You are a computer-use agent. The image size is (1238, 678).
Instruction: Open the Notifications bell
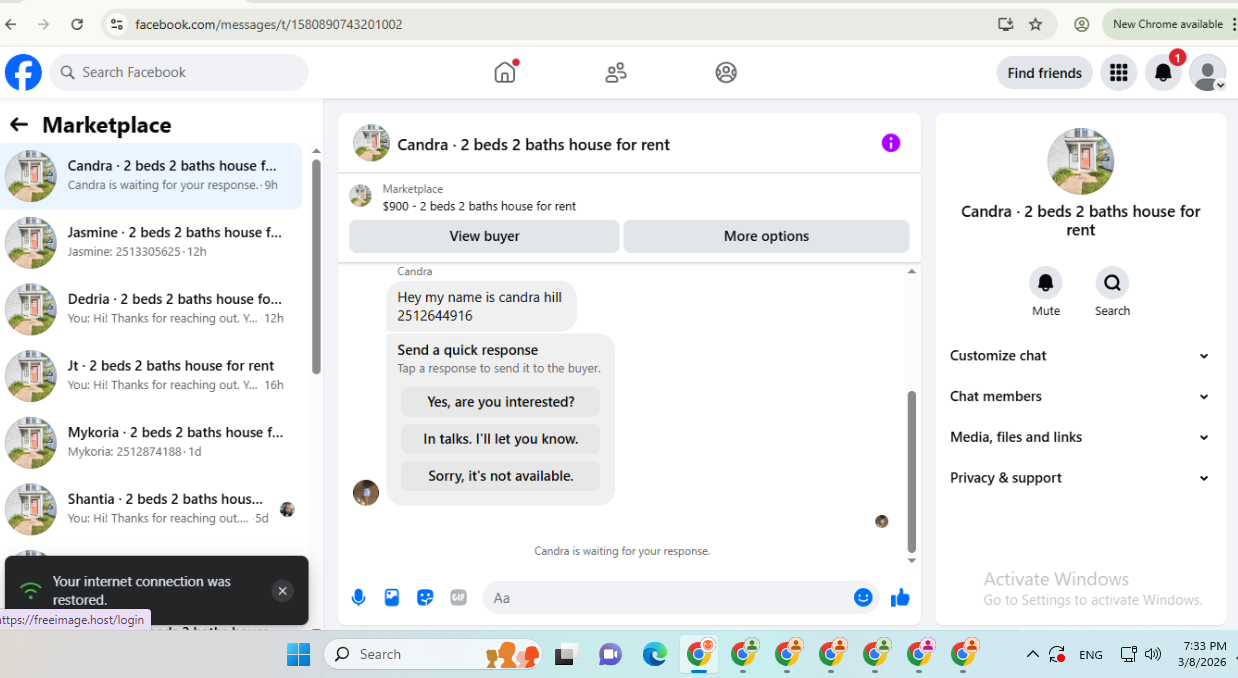coord(1163,72)
